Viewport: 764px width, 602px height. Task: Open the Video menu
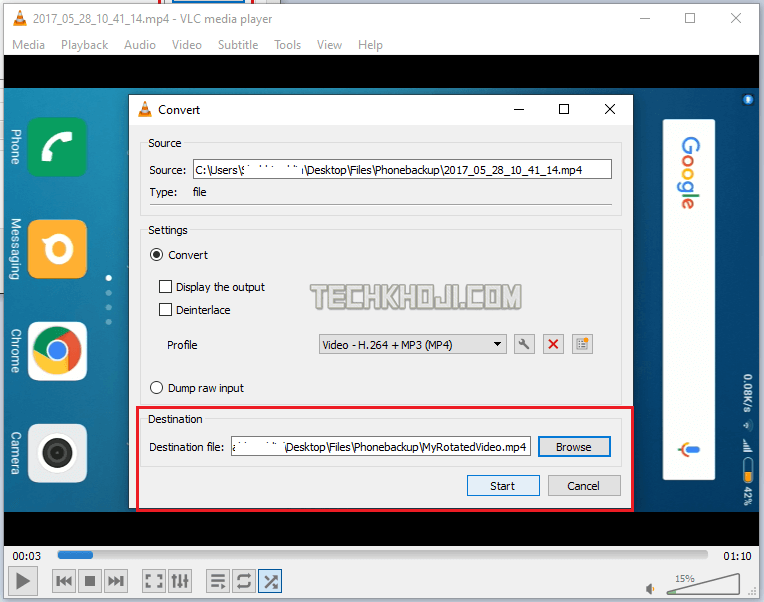187,45
